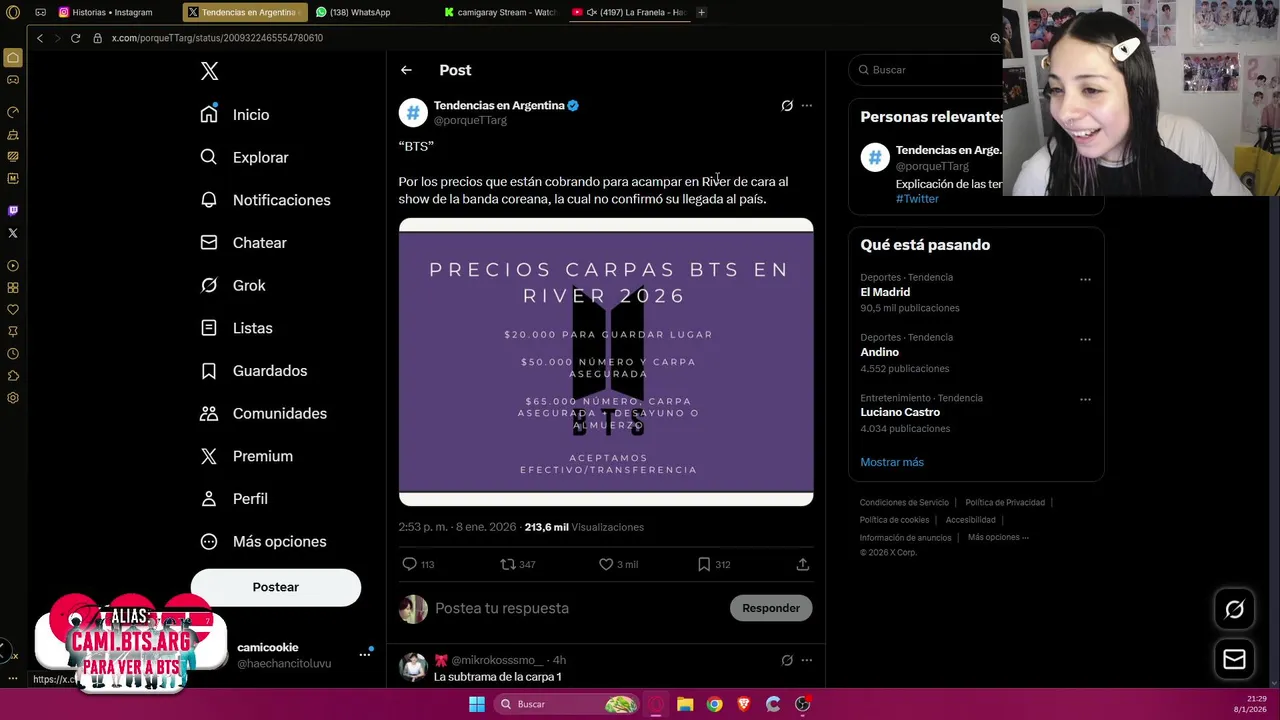Open Grok in the sidebar
Screen dimensions: 1280x720
pos(233,285)
